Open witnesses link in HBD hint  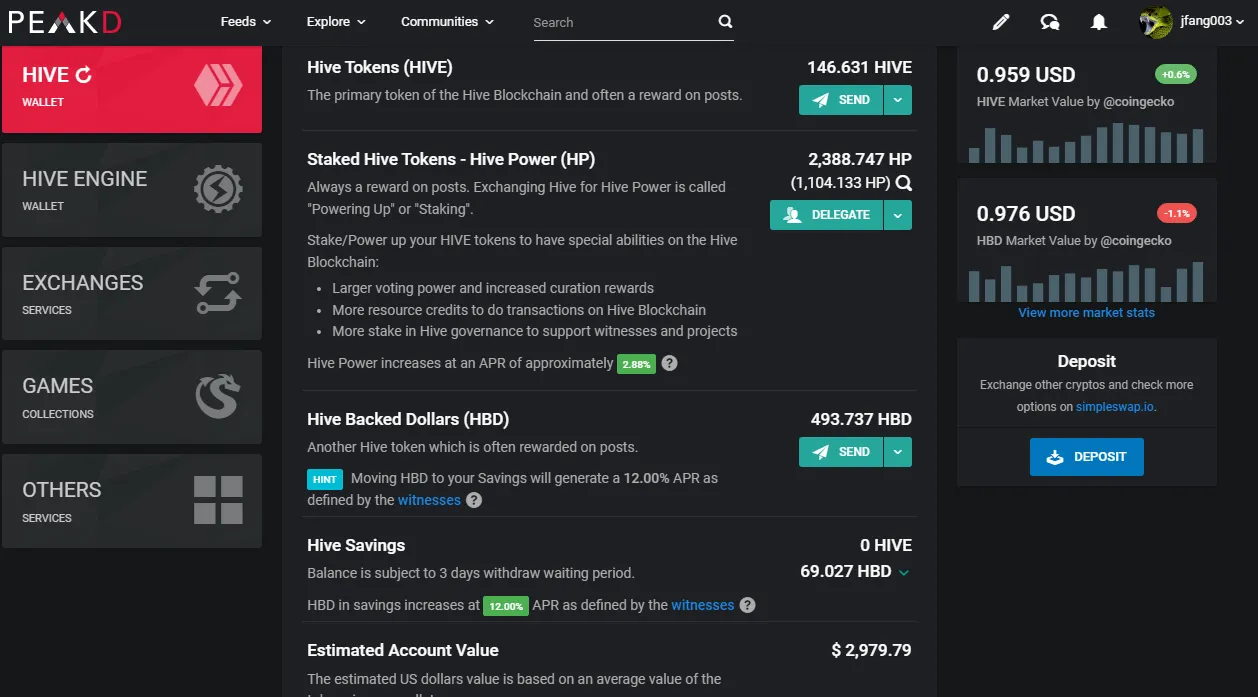[x=429, y=500]
